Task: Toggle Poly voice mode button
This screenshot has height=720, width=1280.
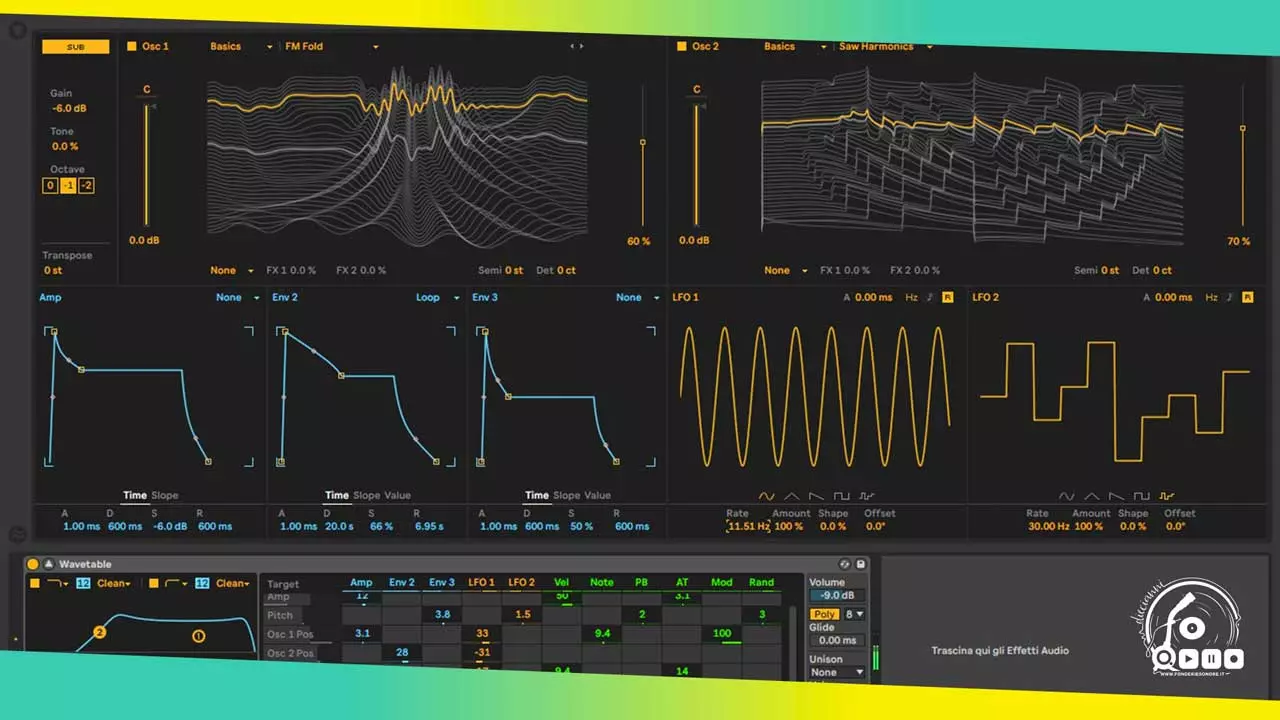Action: click(x=824, y=614)
